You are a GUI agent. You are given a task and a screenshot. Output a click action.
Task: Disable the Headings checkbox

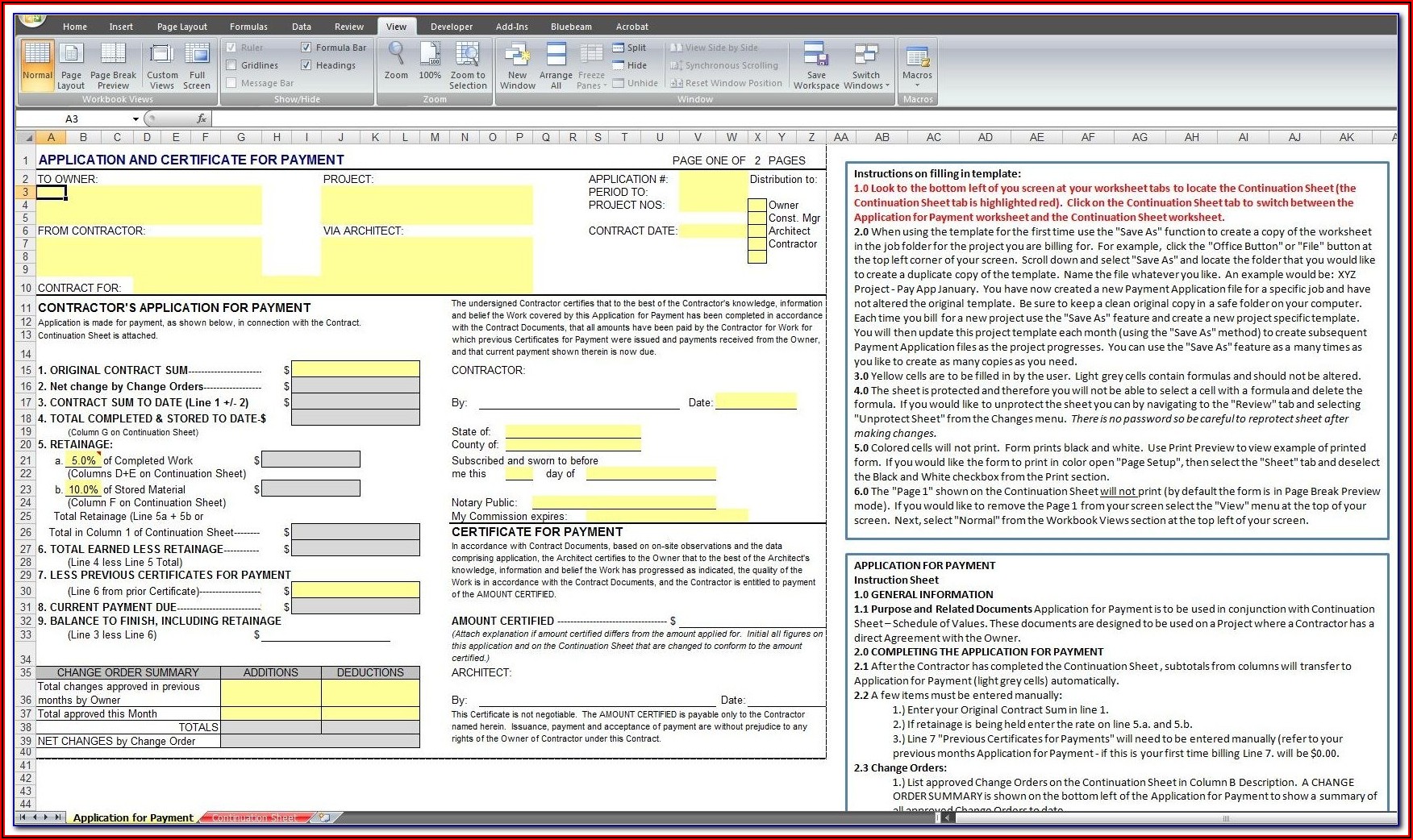click(x=306, y=65)
